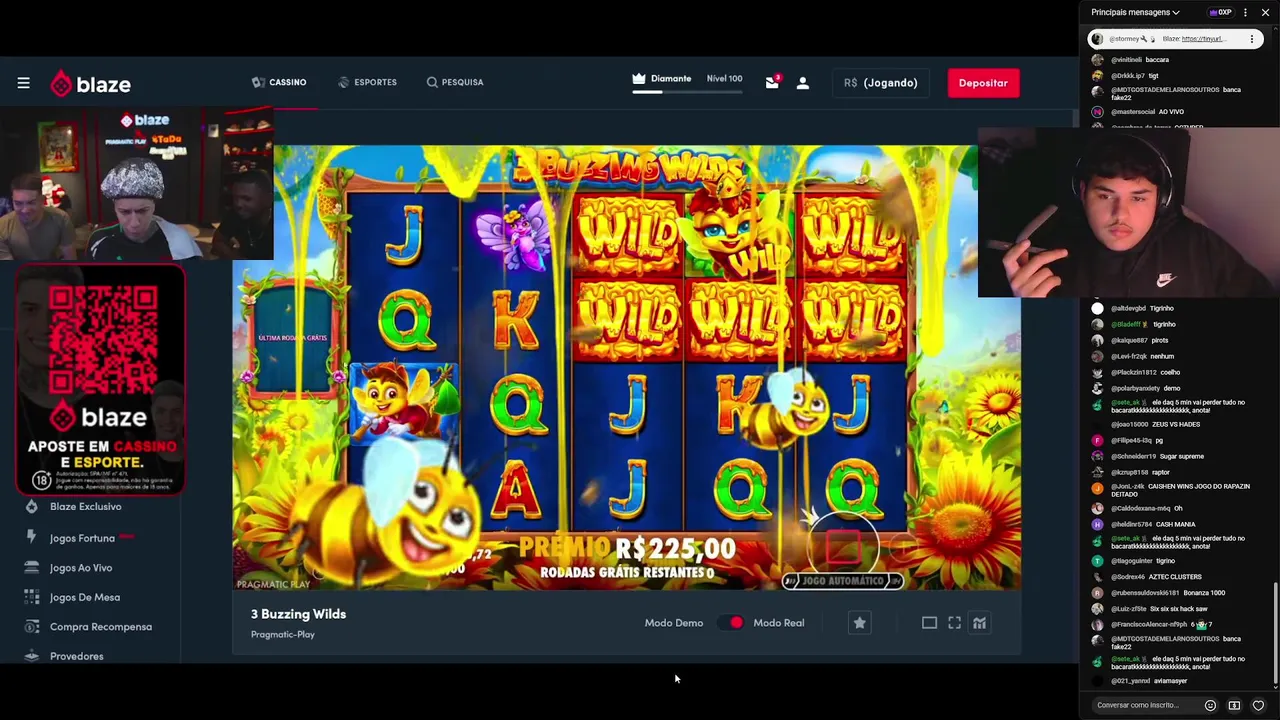1280x720 pixels.
Task: Click the Blaze QR code promo banner
Action: click(100, 380)
